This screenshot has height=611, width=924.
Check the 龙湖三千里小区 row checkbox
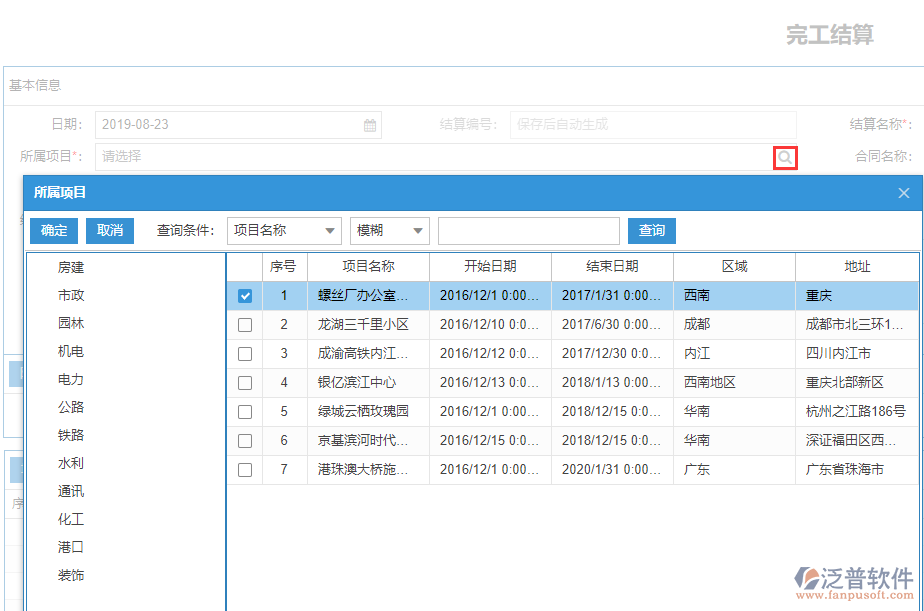click(x=245, y=324)
